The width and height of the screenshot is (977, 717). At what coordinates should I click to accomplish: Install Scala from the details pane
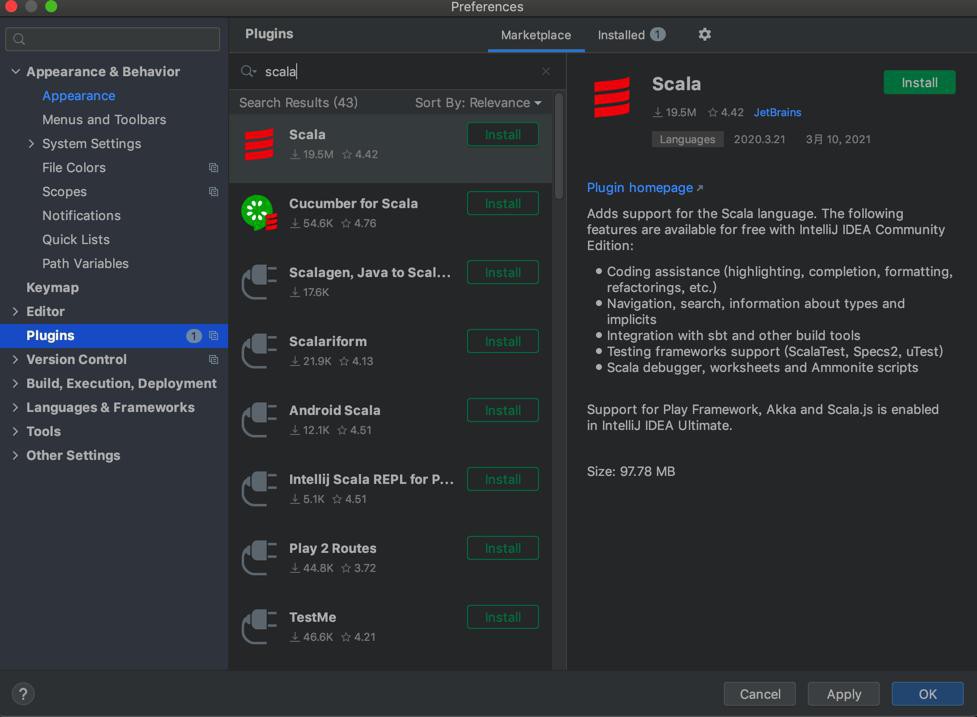[919, 83]
